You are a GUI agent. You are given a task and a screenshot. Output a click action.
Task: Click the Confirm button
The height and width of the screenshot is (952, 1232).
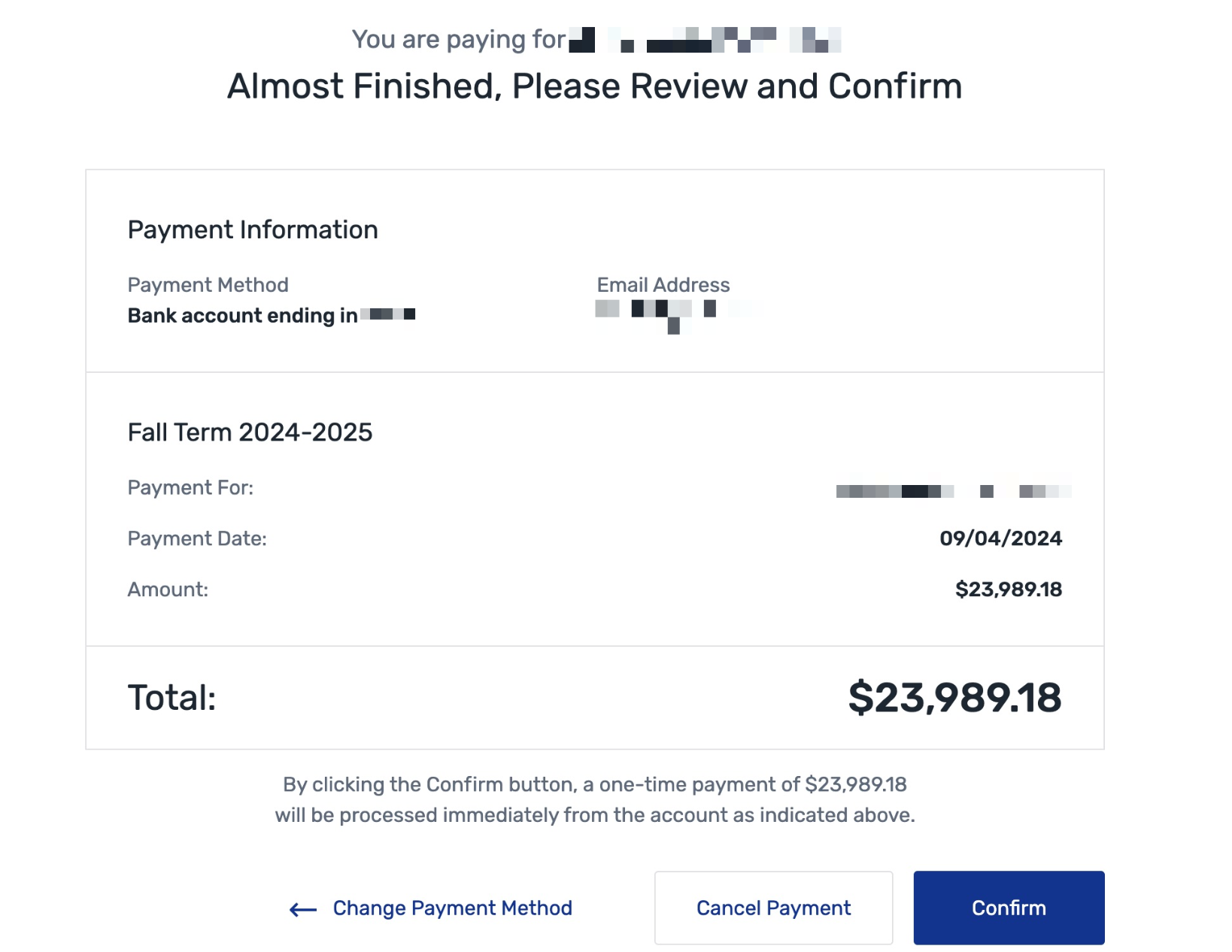(1009, 908)
